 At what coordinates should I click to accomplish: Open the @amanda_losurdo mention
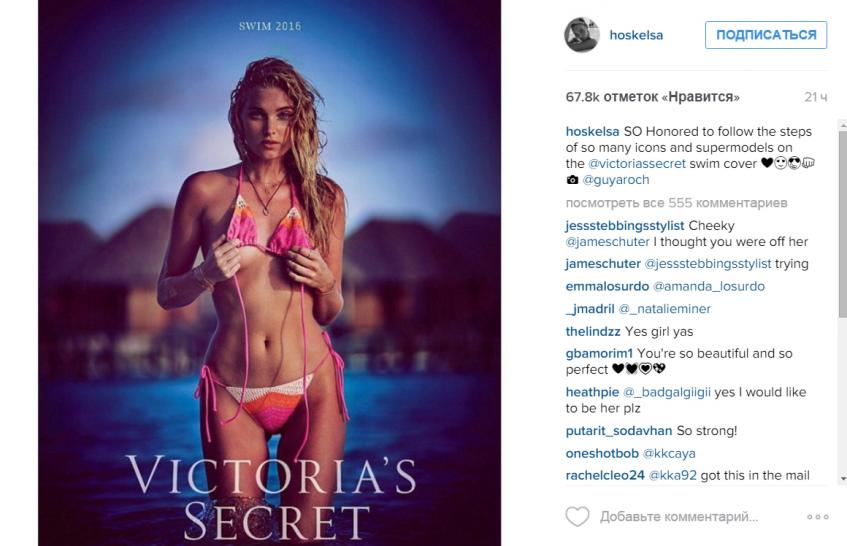[x=709, y=286]
